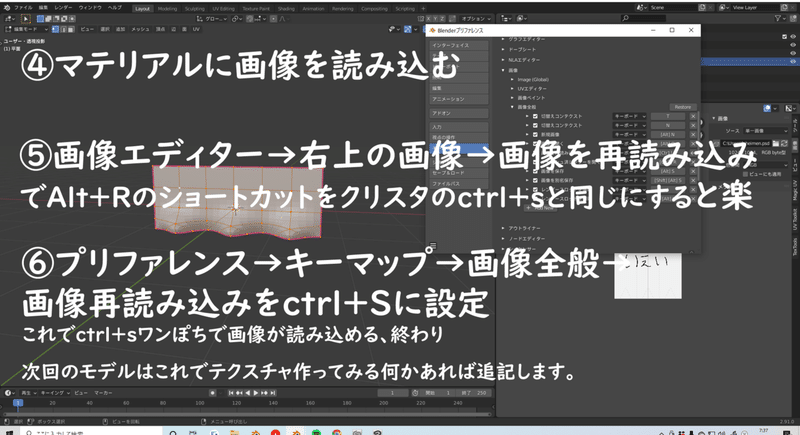This screenshot has width=800, height=435.
Task: Open the ウィンドウ menu
Action: pyautogui.click(x=90, y=8)
